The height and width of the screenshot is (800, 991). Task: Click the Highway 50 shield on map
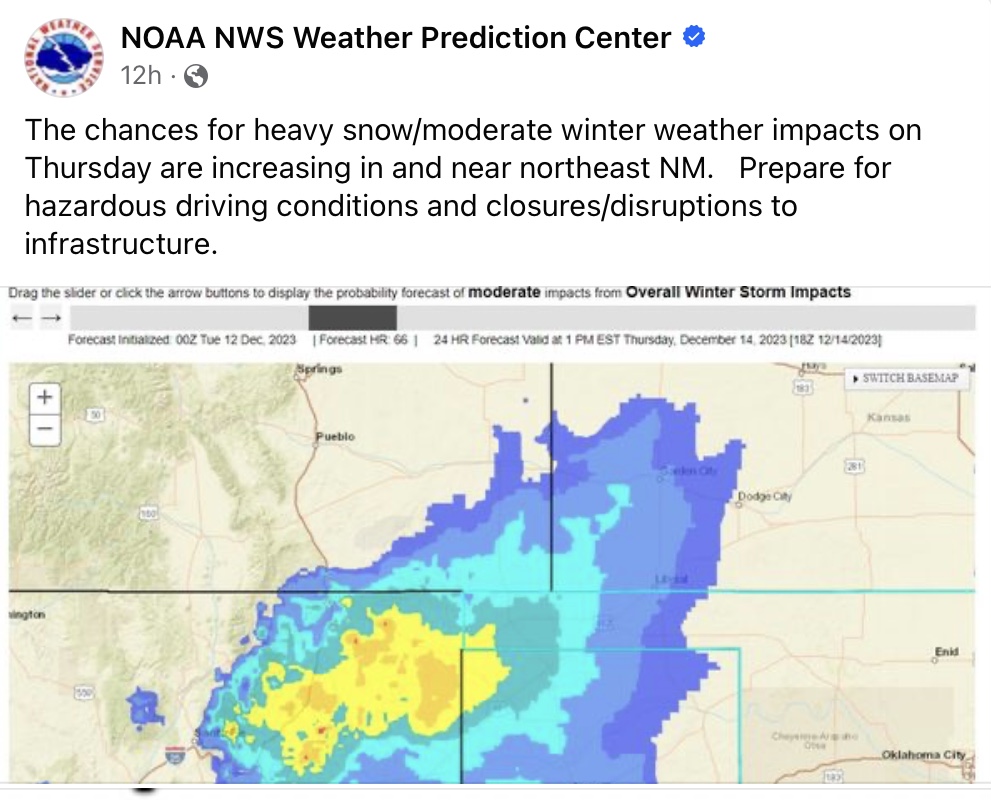pyautogui.click(x=95, y=415)
